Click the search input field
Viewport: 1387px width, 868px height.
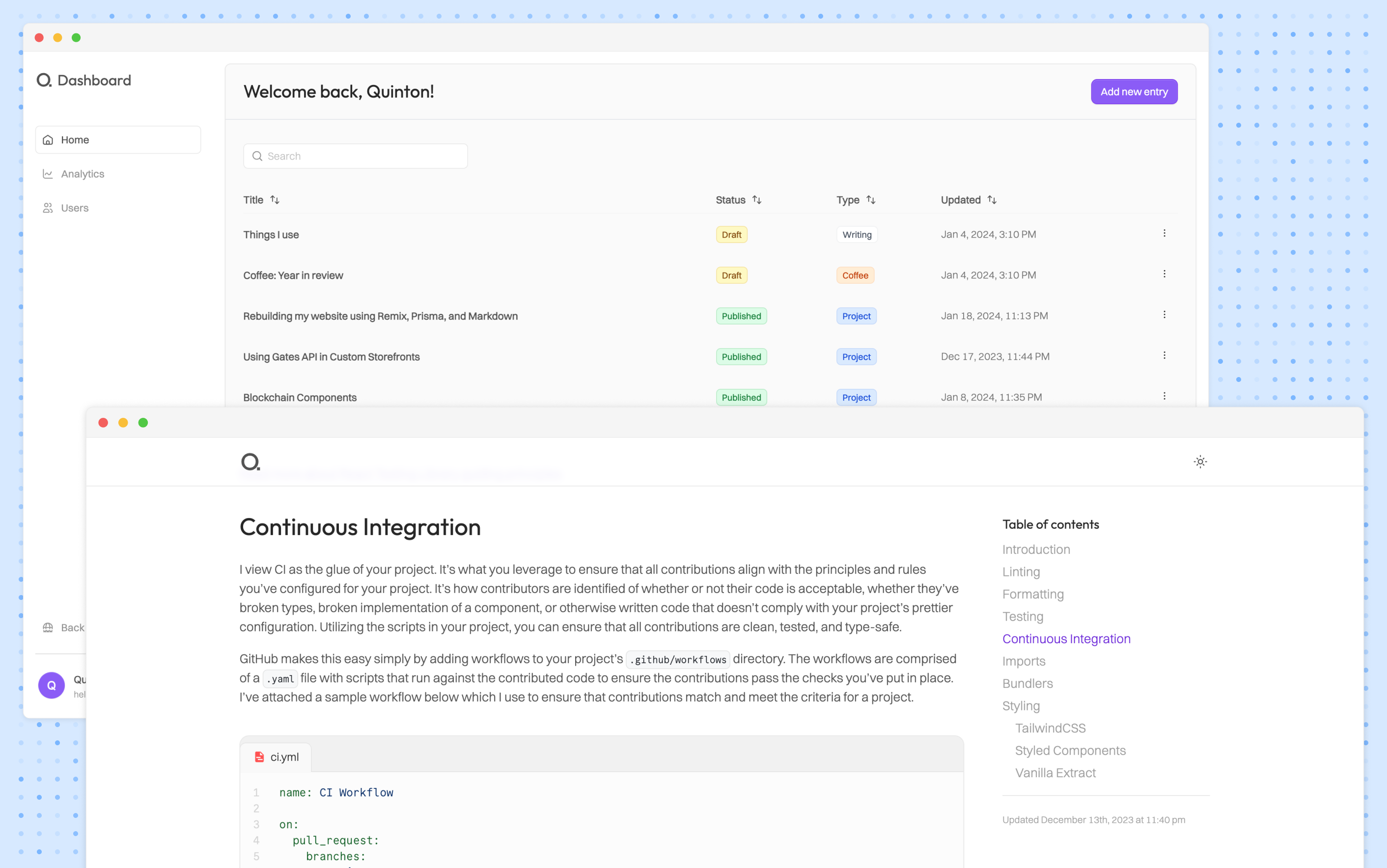[x=355, y=156]
